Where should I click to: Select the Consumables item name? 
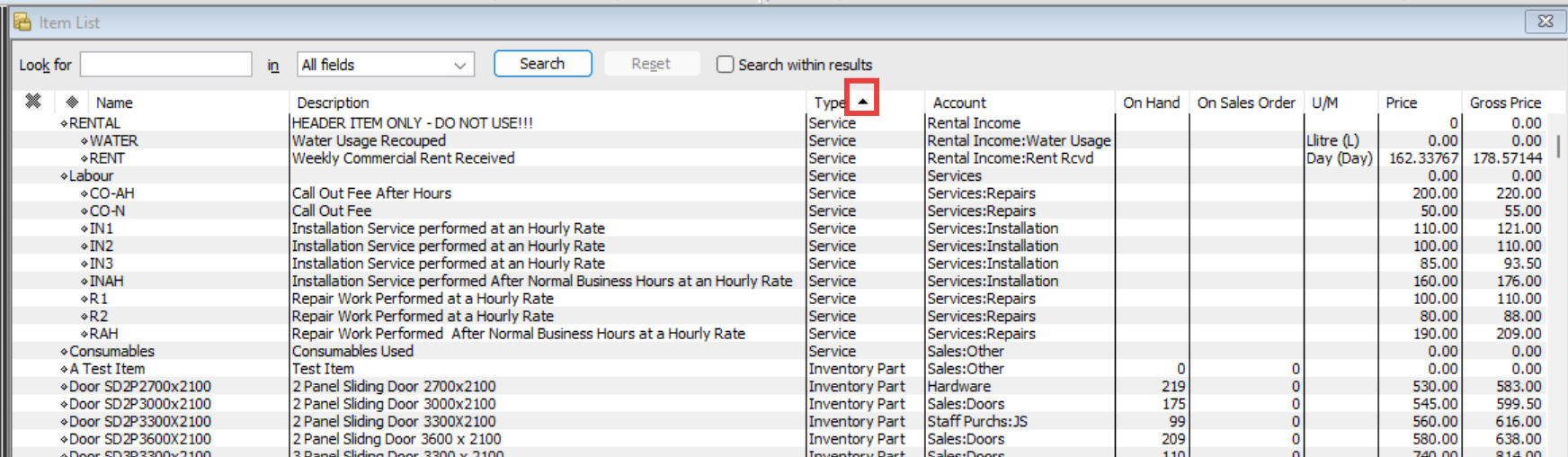click(111, 352)
